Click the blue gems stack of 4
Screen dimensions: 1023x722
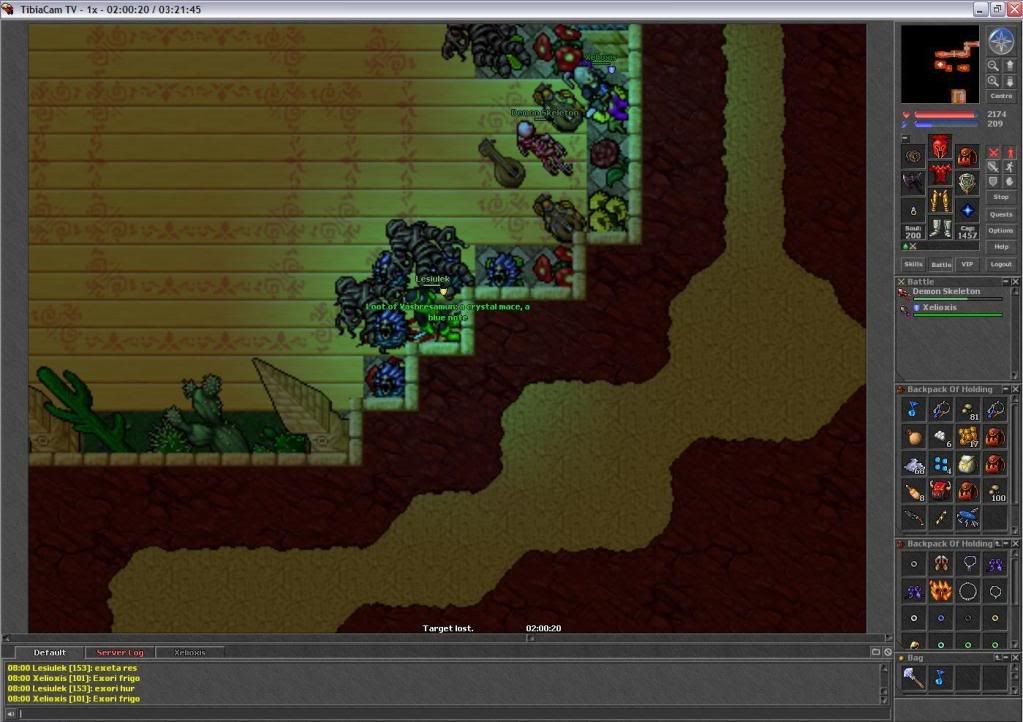(940, 464)
